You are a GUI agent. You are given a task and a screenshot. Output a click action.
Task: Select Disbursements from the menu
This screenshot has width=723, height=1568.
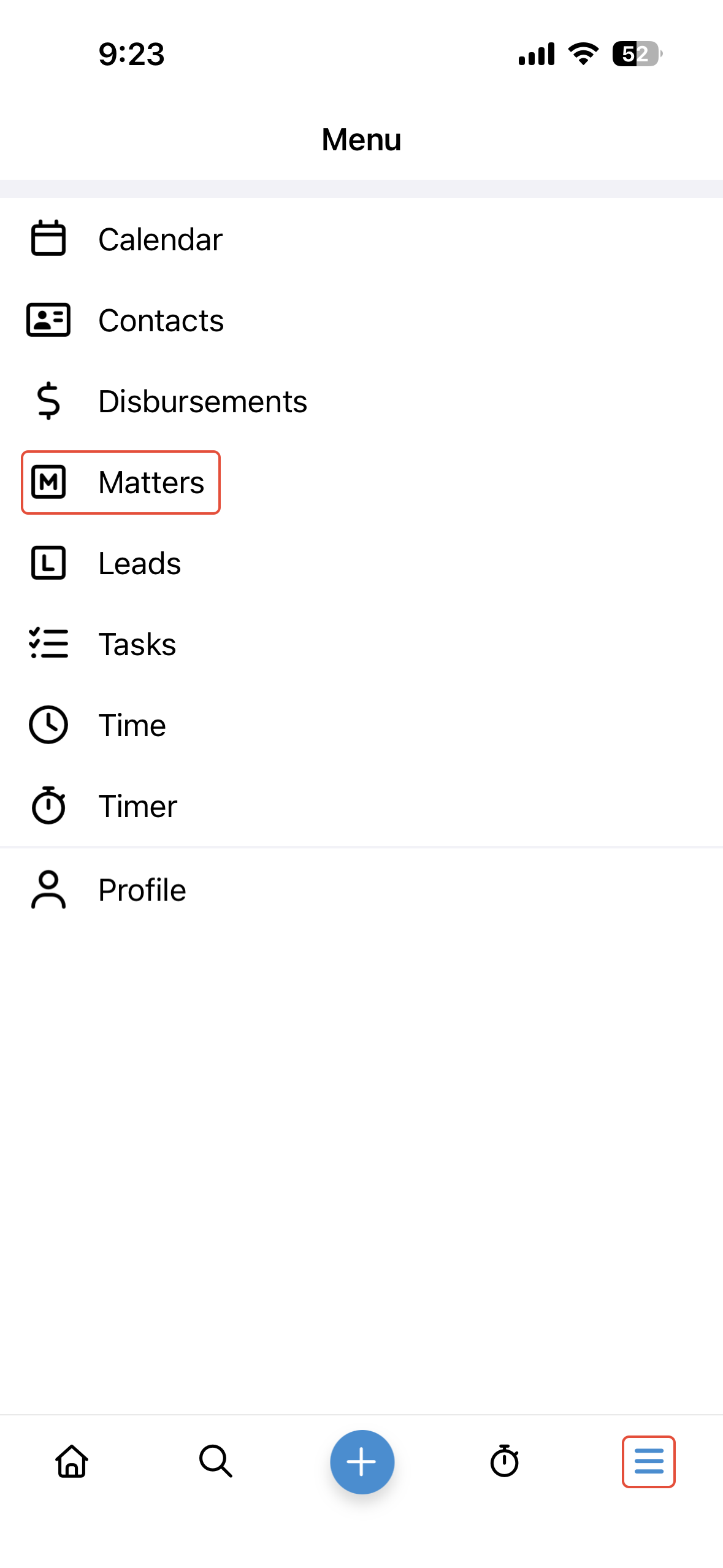coord(202,402)
